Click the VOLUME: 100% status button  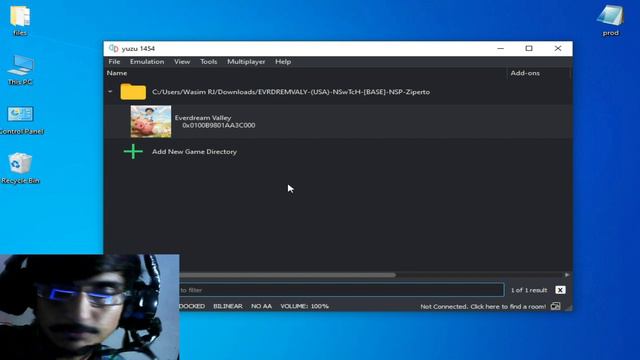pos(304,306)
